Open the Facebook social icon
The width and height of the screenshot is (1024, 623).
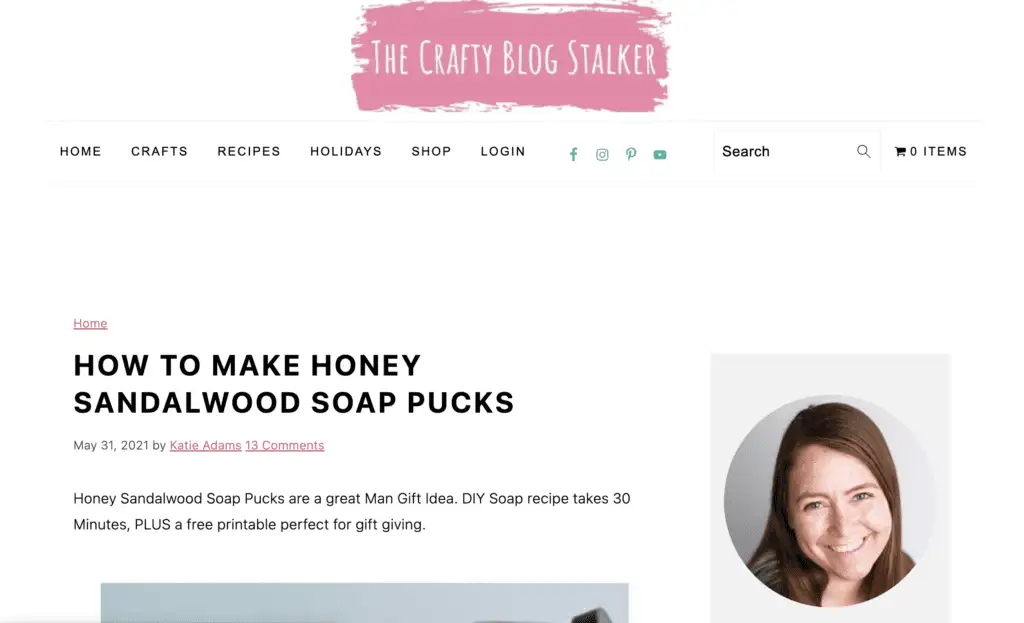pyautogui.click(x=573, y=154)
